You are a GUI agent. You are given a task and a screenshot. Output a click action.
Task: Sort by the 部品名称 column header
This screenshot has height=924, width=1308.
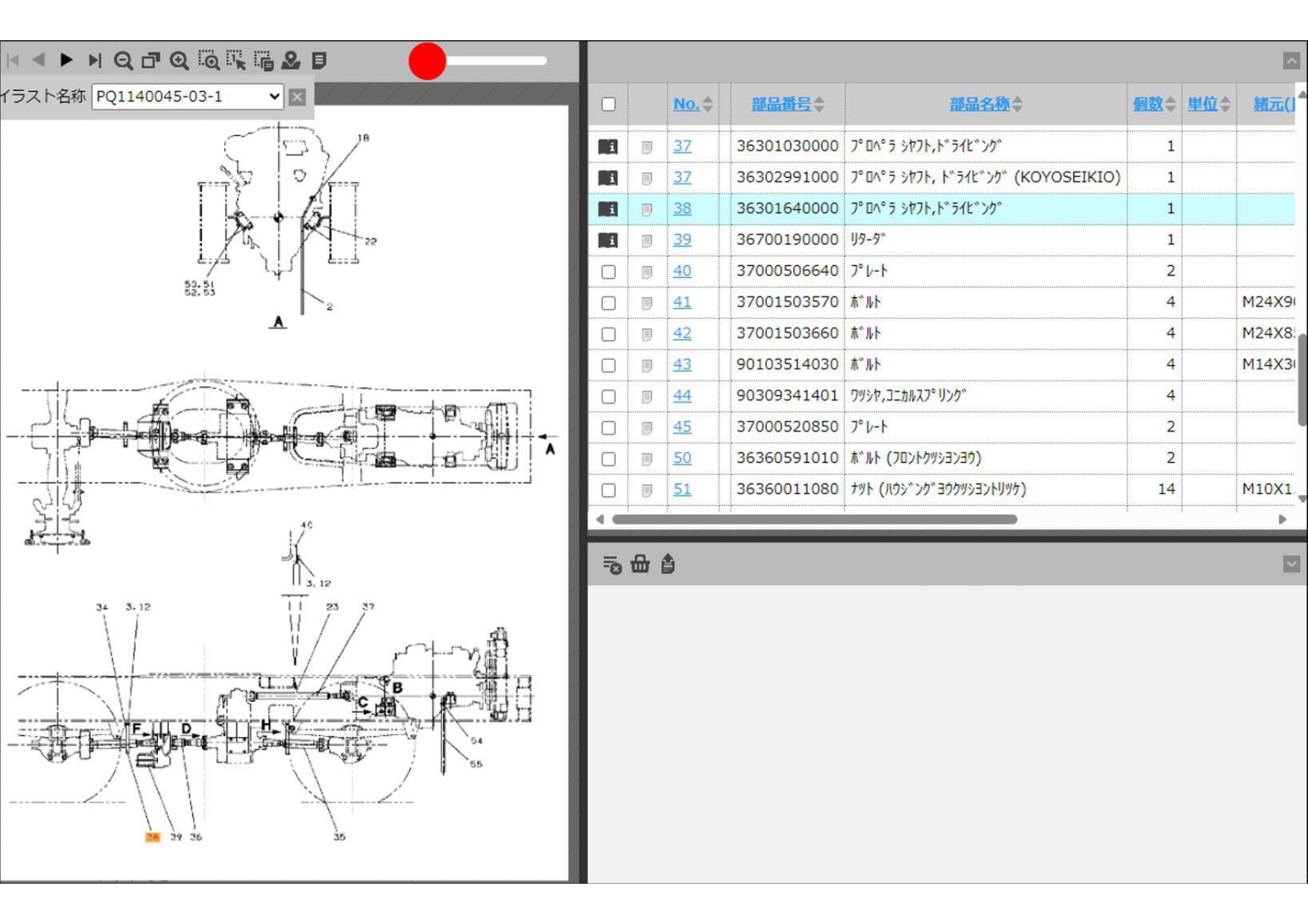[x=979, y=104]
